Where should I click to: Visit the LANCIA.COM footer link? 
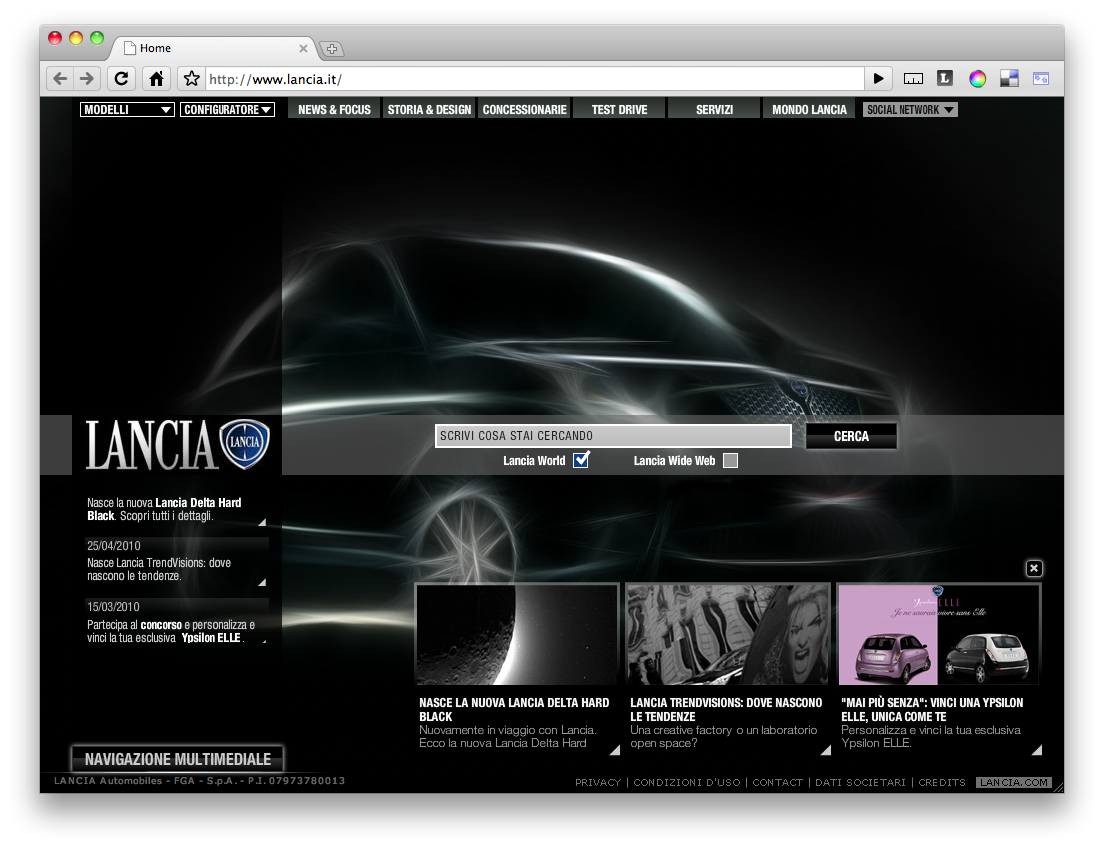[x=1014, y=782]
